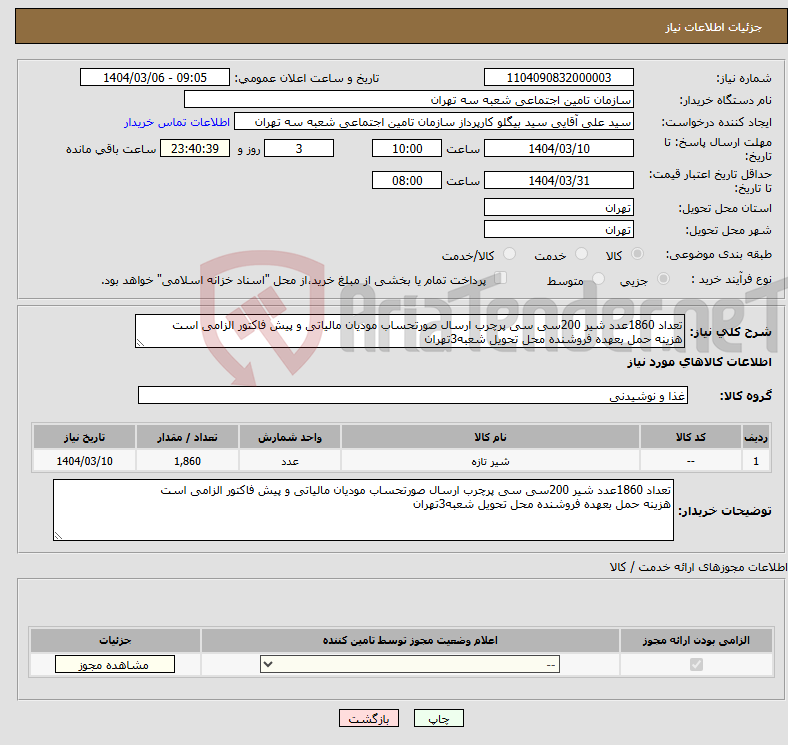Click the remaining days field showing 3

pos(299,148)
